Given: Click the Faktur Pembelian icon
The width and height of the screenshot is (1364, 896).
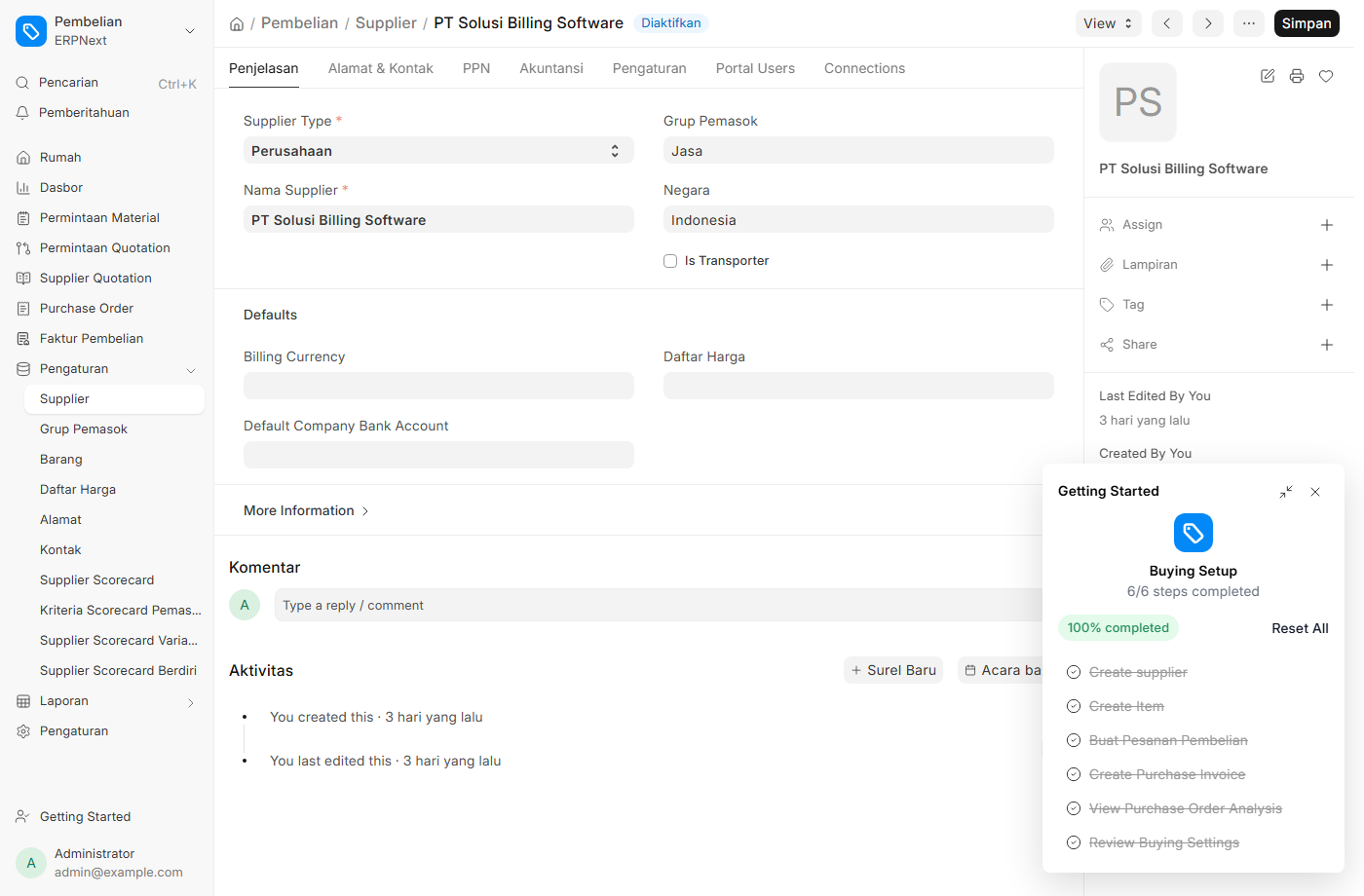Looking at the screenshot, I should pyautogui.click(x=23, y=339).
